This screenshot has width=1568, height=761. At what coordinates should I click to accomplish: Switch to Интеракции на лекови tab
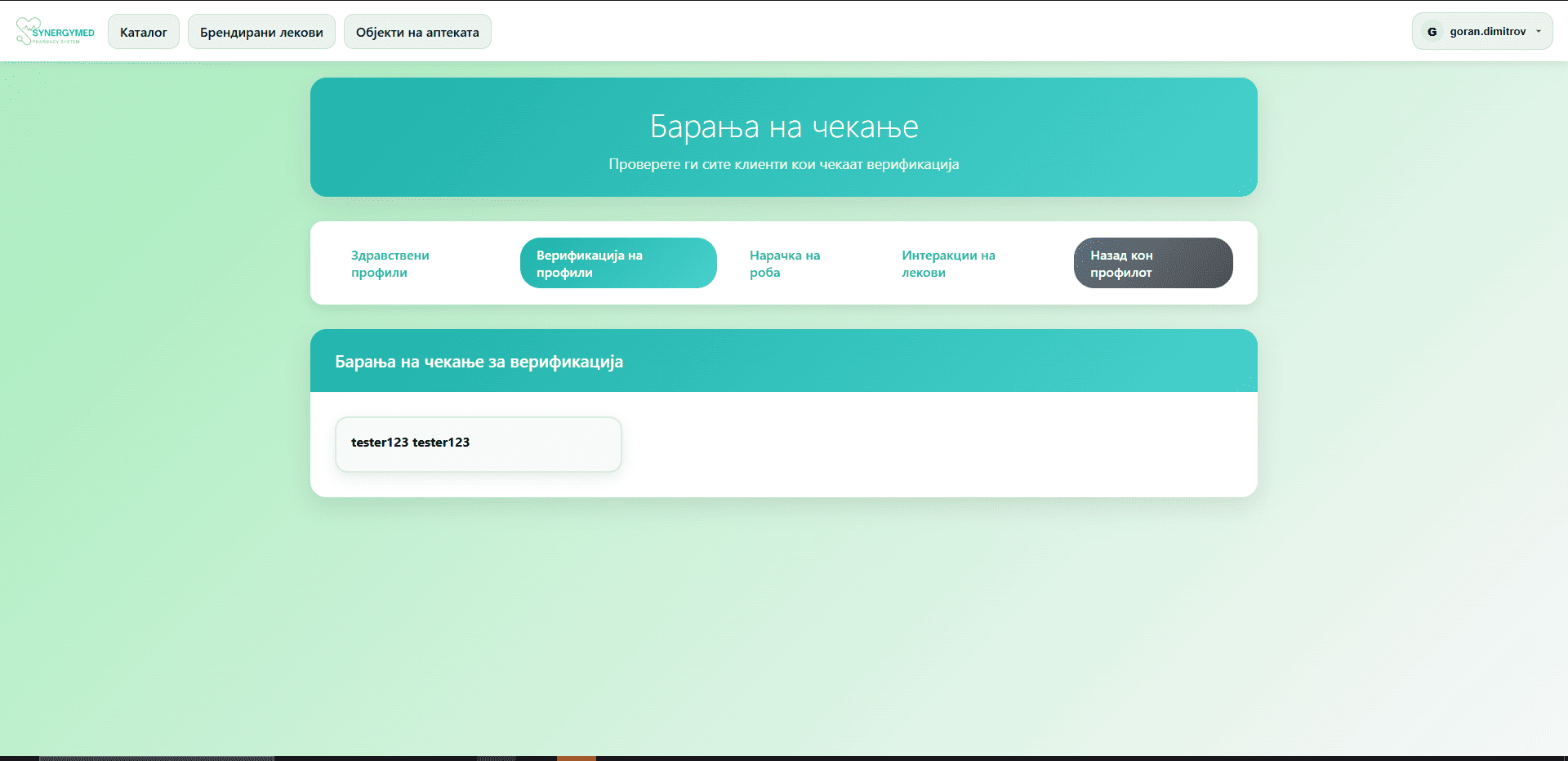point(947,264)
